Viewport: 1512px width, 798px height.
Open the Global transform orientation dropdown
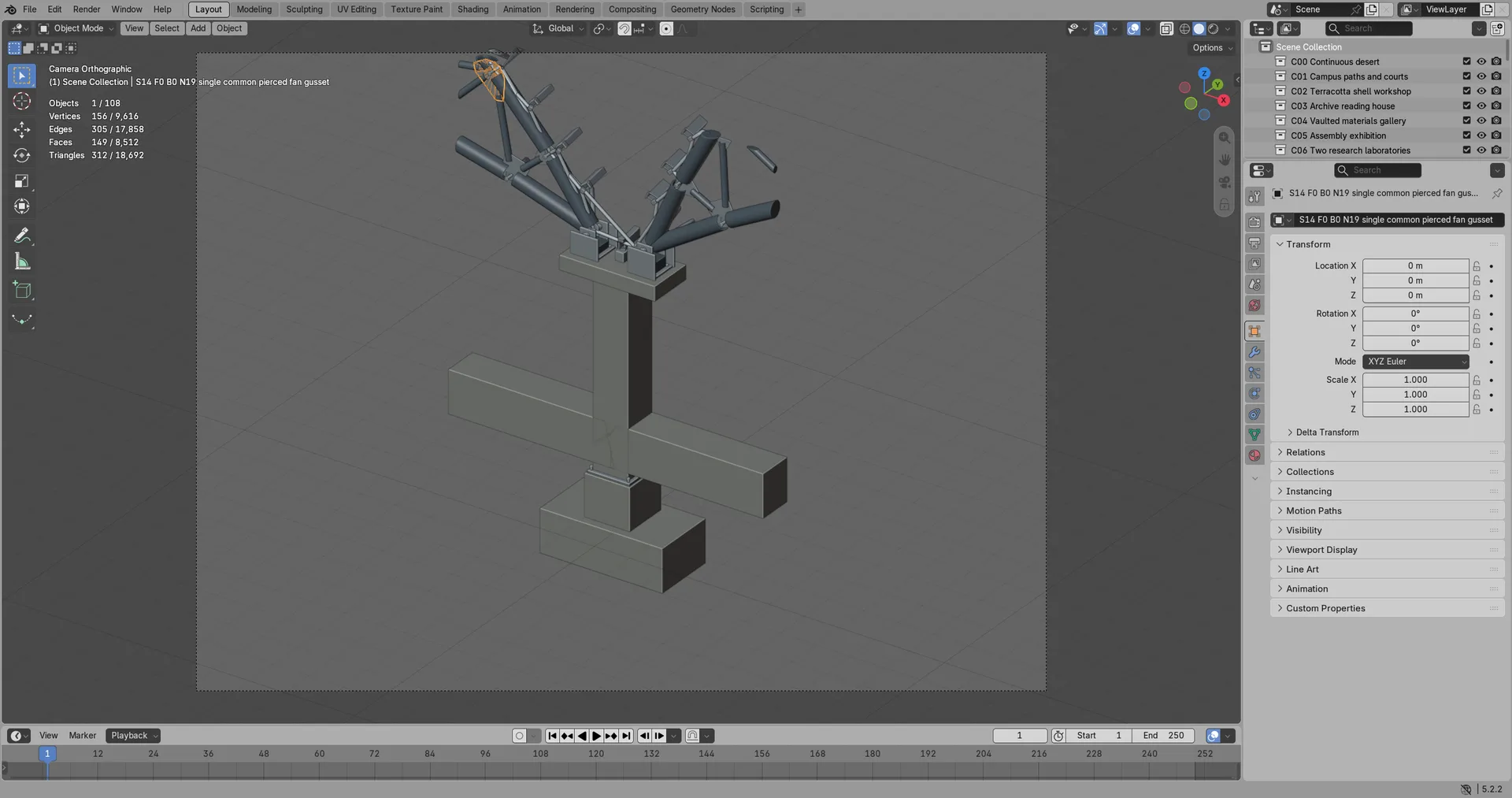[x=559, y=28]
